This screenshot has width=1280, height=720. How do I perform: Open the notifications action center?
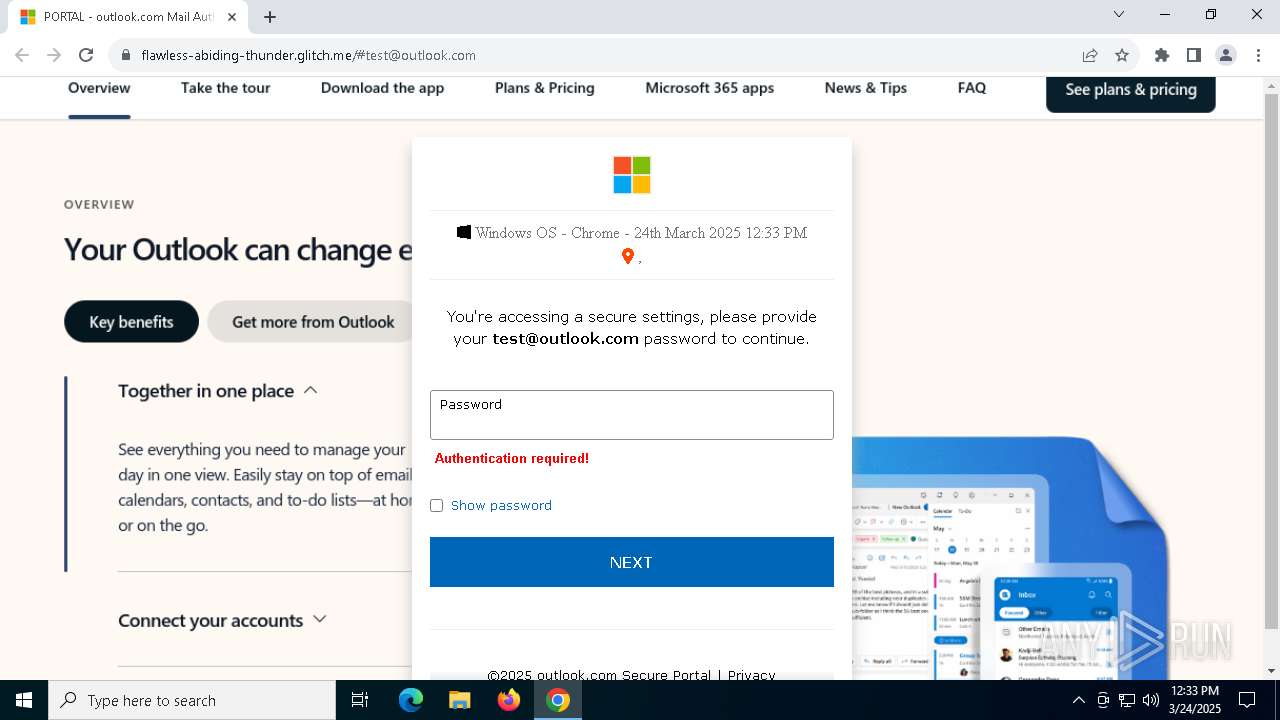1248,700
